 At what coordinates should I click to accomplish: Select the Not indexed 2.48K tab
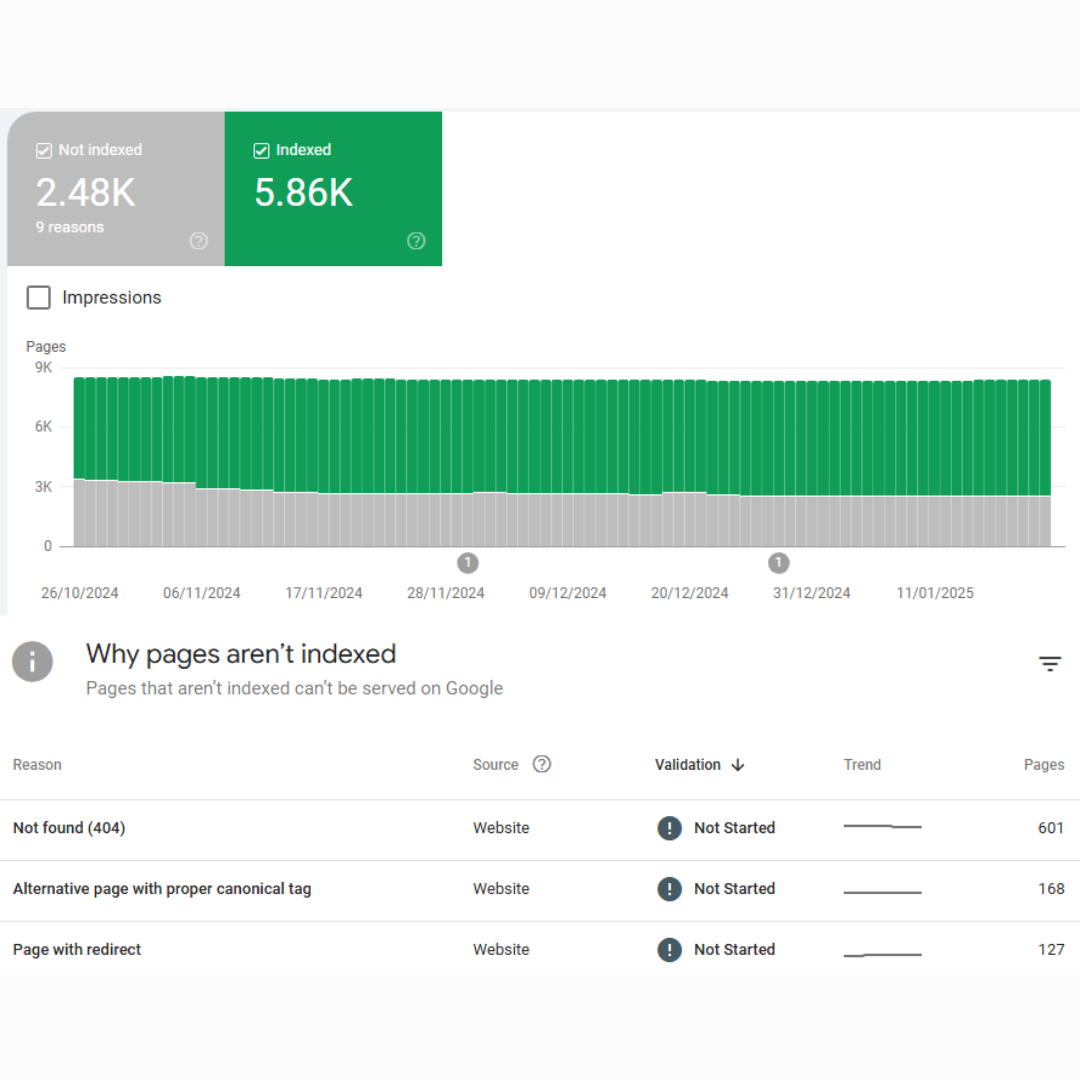(x=115, y=190)
